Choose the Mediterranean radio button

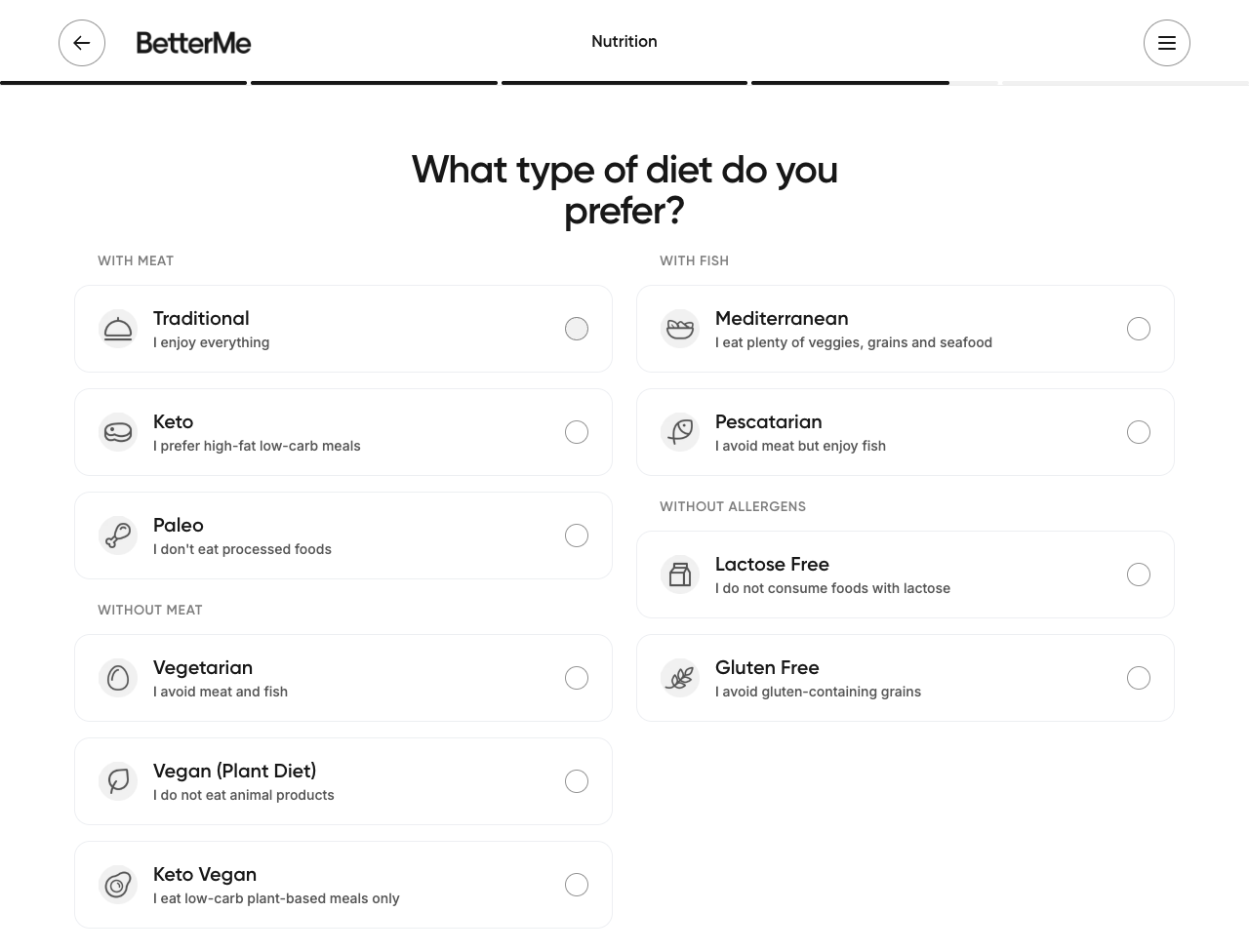coord(1139,329)
